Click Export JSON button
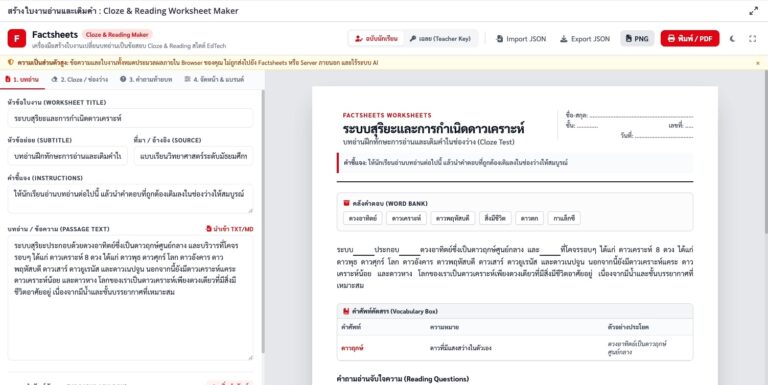 click(585, 39)
